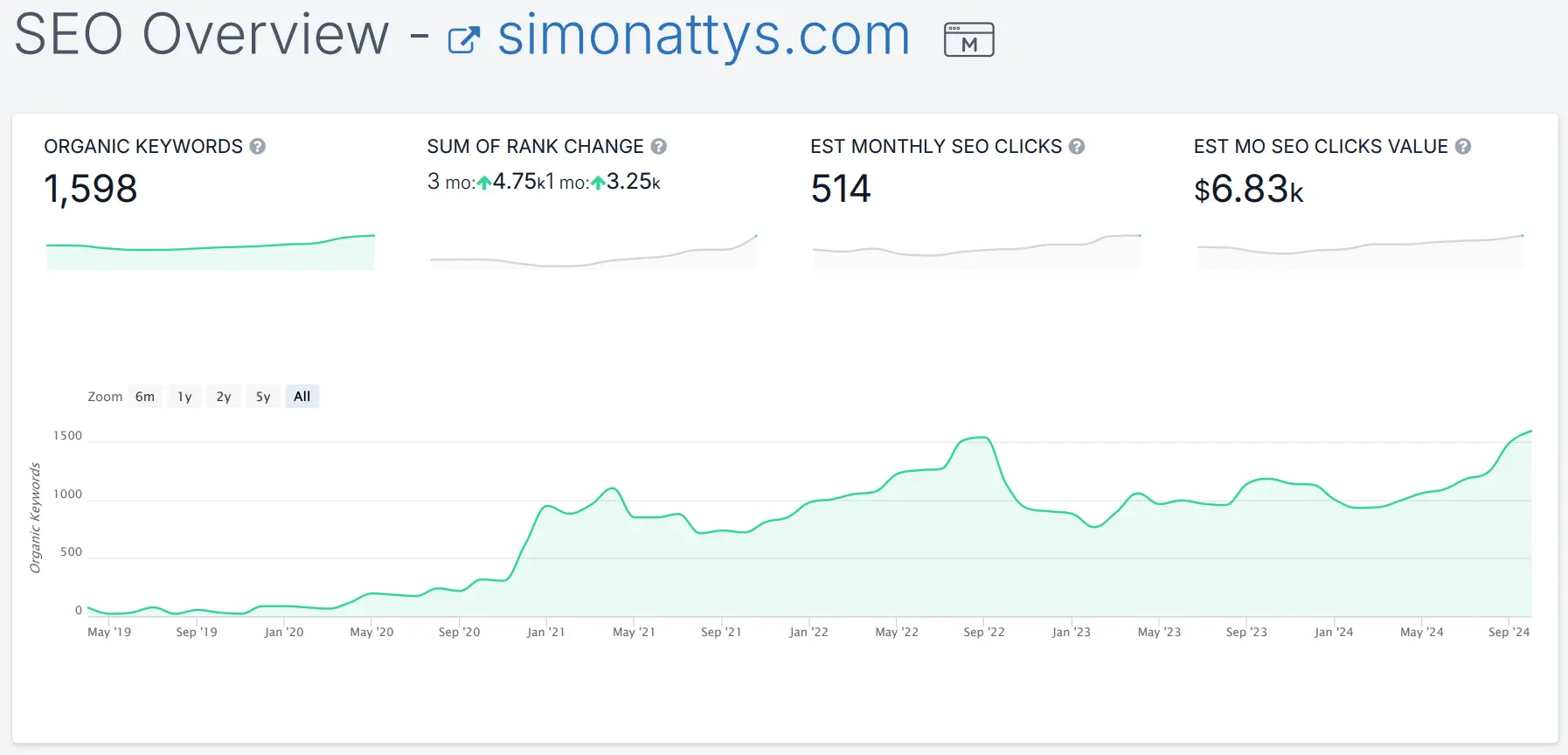
Task: Click the monthly calendar 'M' icon
Action: 968,40
